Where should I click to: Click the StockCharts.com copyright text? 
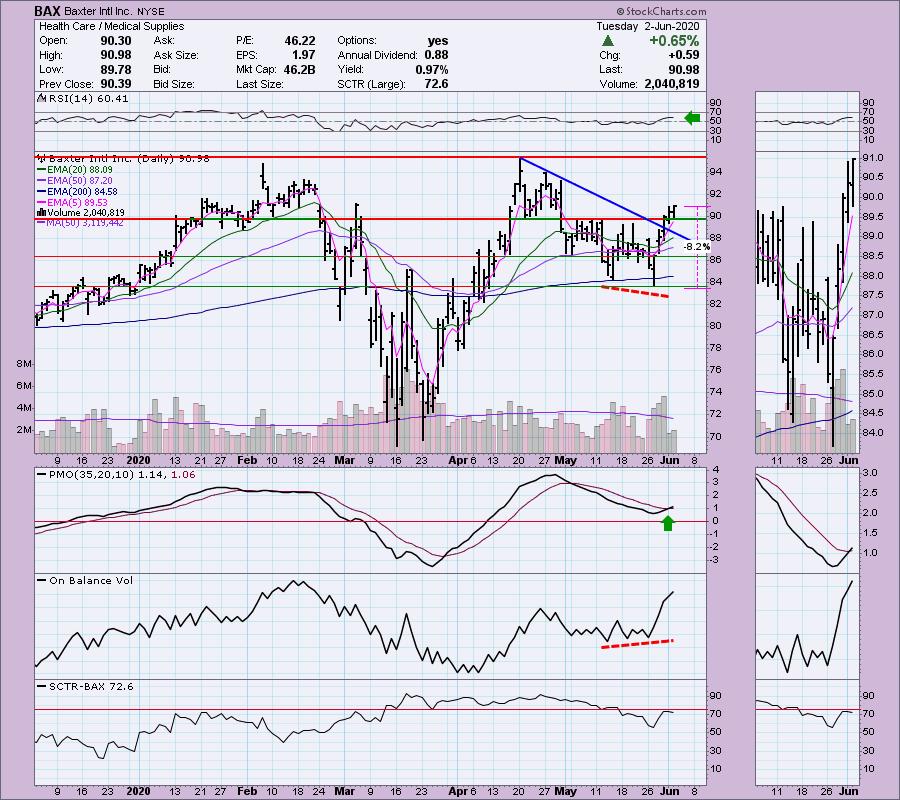[x=661, y=11]
